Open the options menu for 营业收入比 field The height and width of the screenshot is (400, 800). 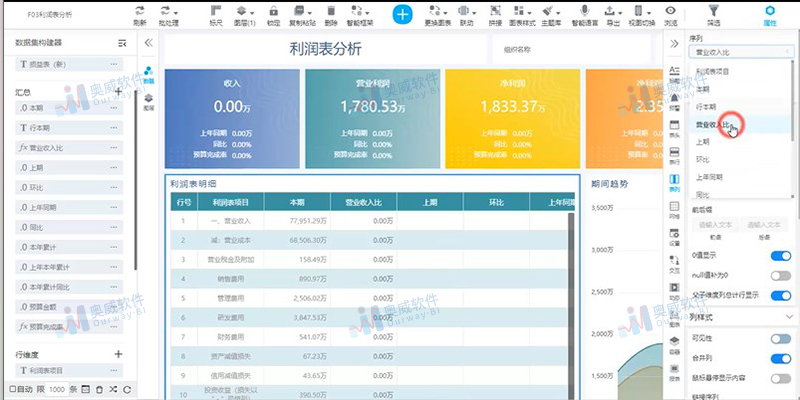tap(113, 148)
